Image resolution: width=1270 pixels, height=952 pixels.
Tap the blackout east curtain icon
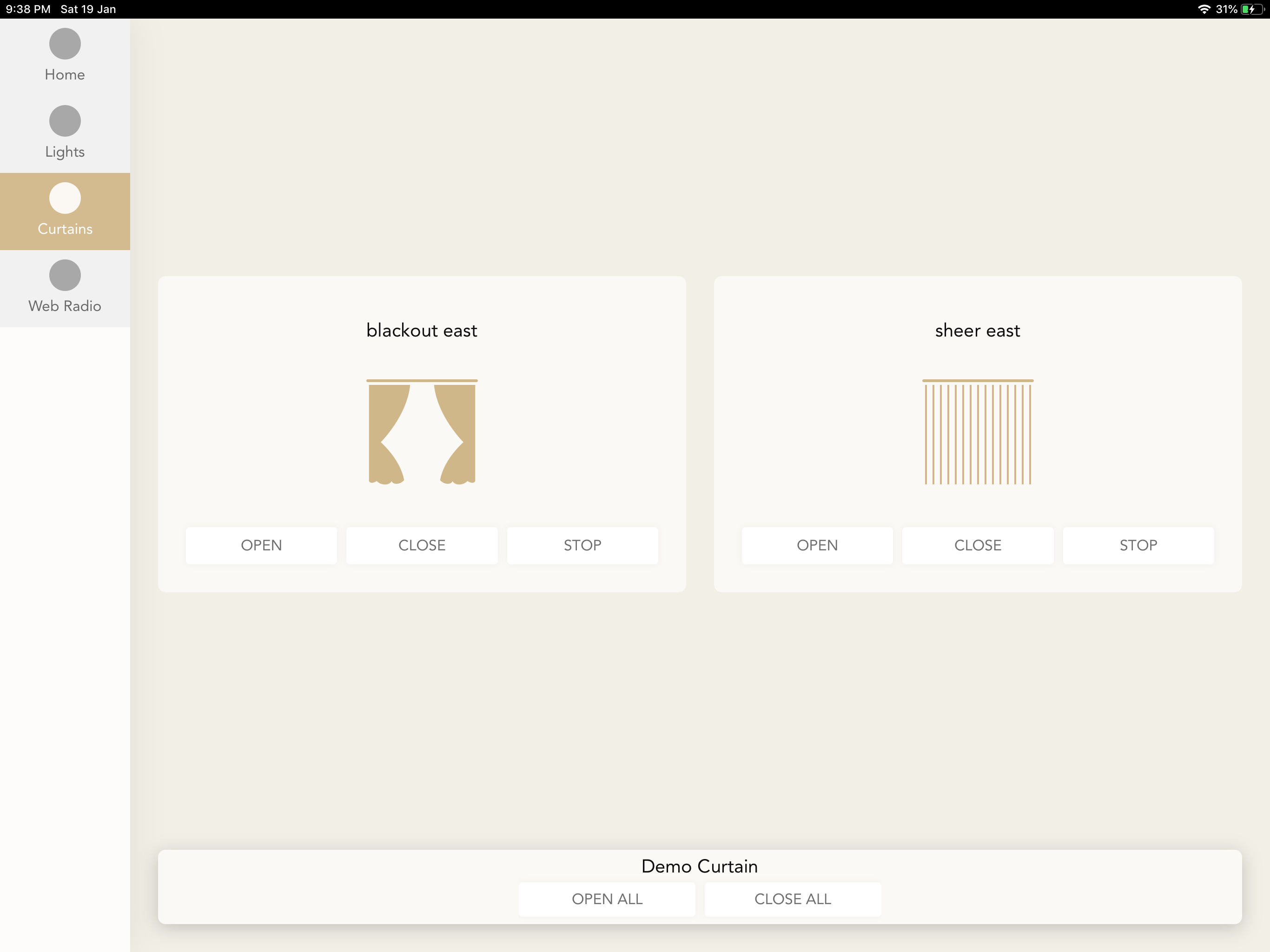(x=422, y=432)
